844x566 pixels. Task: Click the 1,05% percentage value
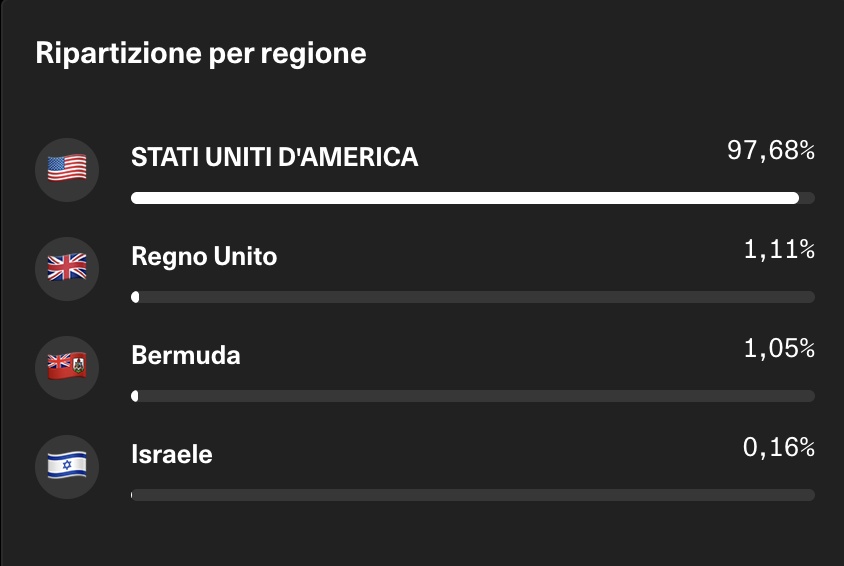pyautogui.click(x=778, y=349)
